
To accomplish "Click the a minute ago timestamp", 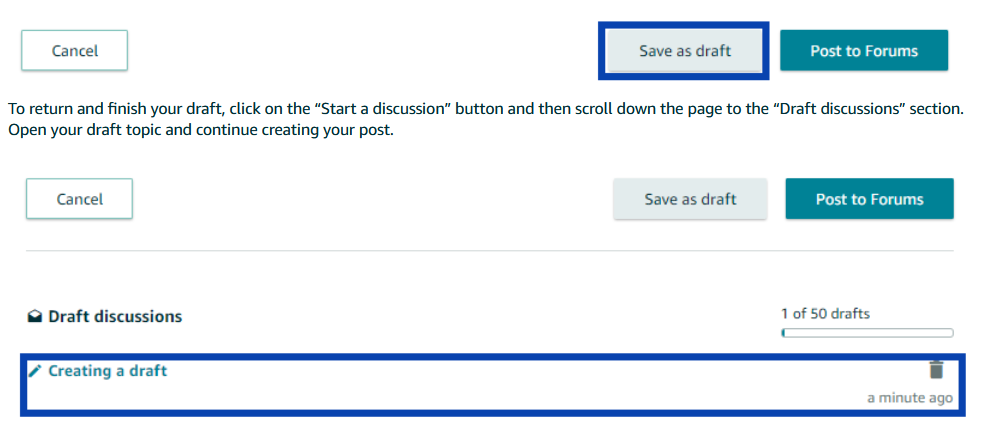I will [x=910, y=398].
